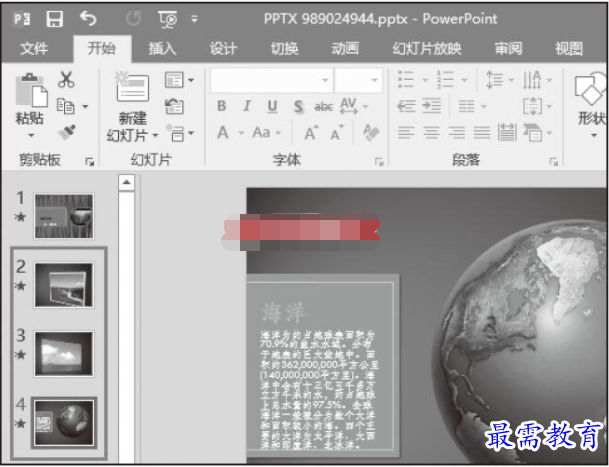The height and width of the screenshot is (467, 609).
Task: Click the Text Direction icon
Action: [532, 80]
